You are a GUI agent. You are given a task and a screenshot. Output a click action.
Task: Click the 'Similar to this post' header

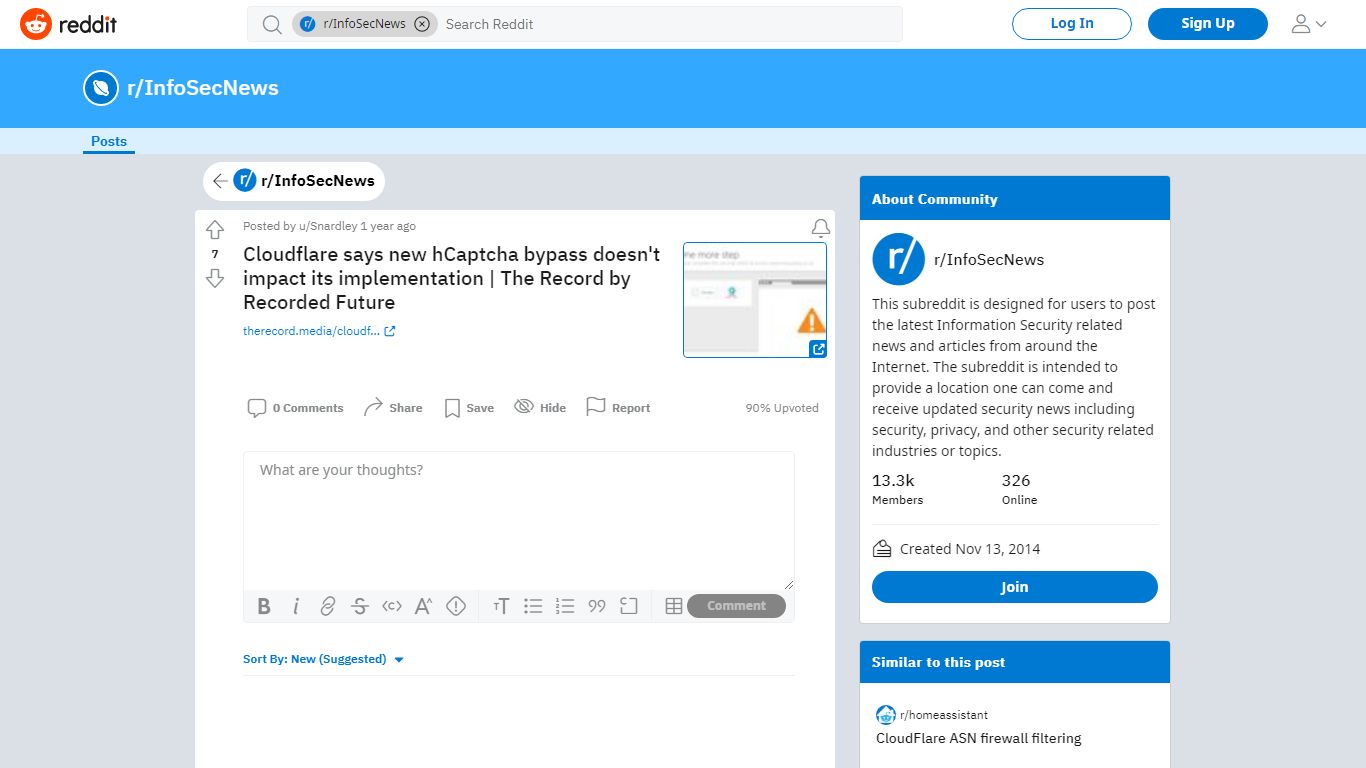coord(1015,662)
